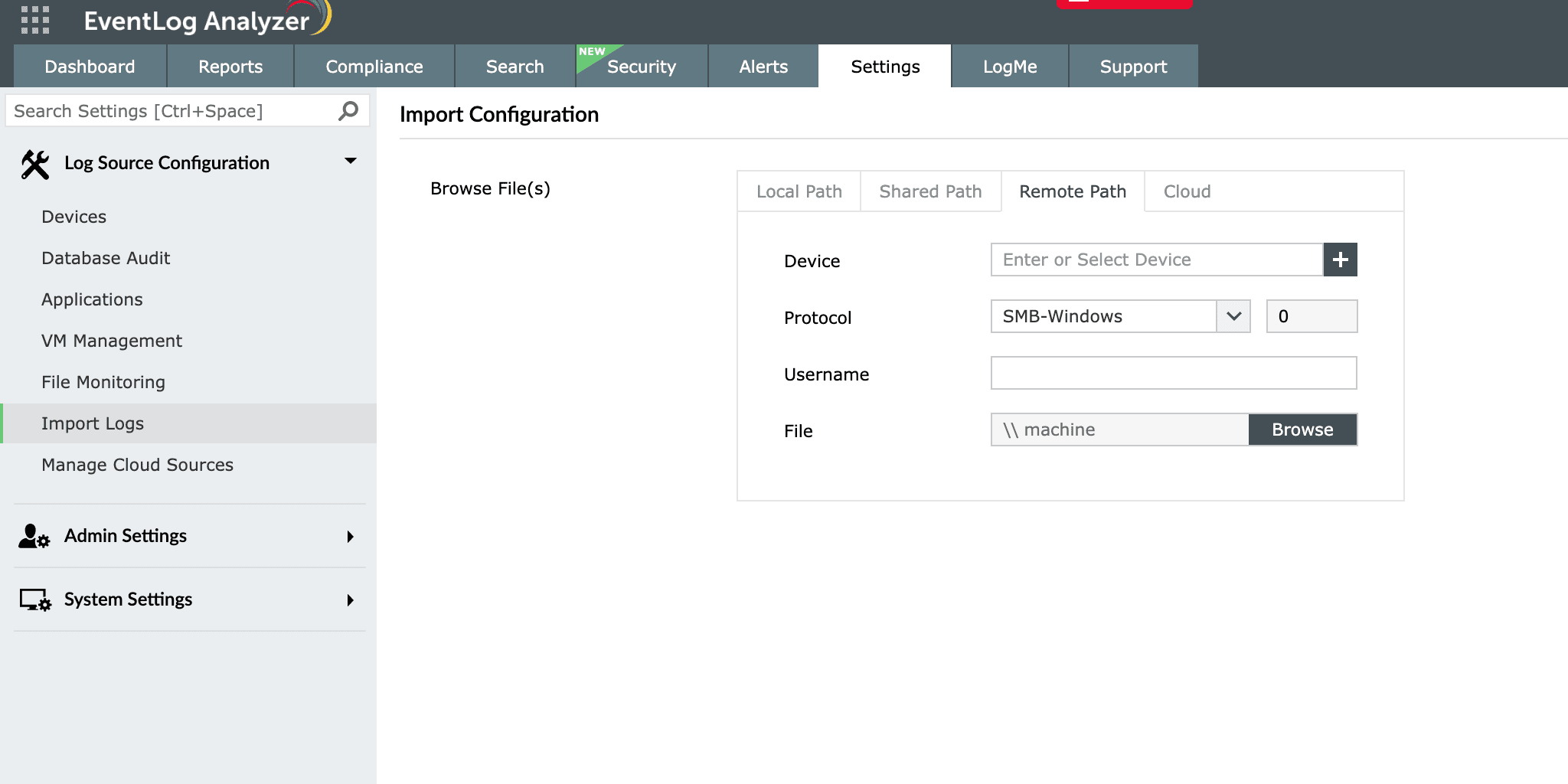Click the File path machine field

[1120, 430]
